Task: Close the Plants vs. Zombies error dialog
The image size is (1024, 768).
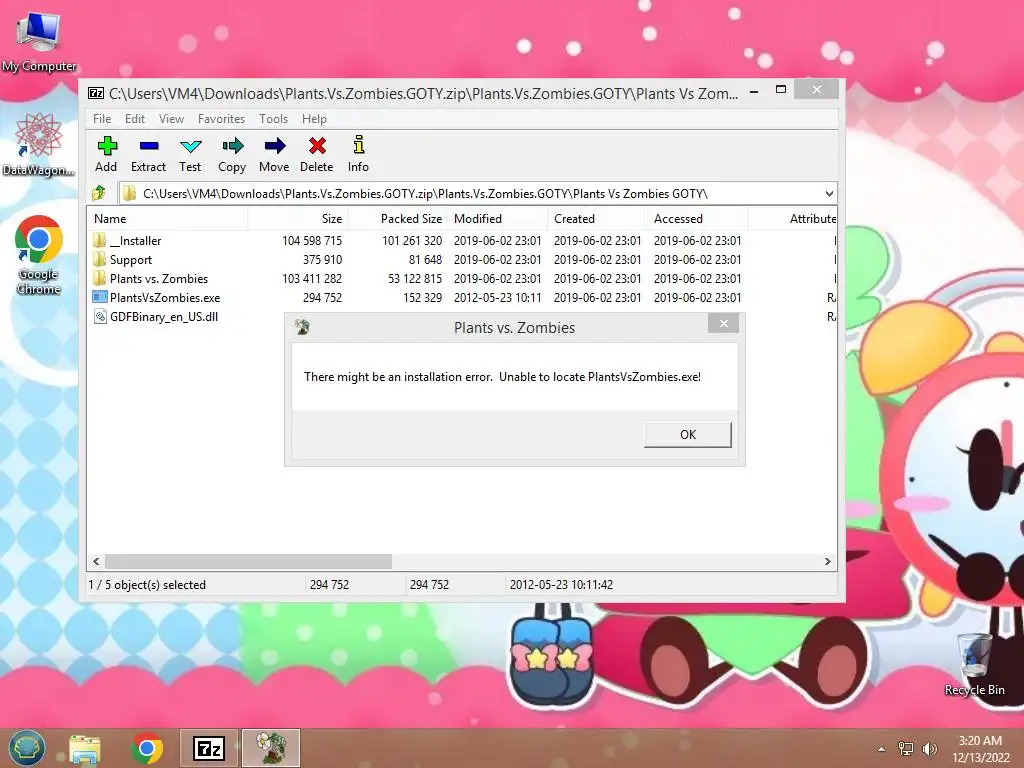Action: click(x=724, y=323)
